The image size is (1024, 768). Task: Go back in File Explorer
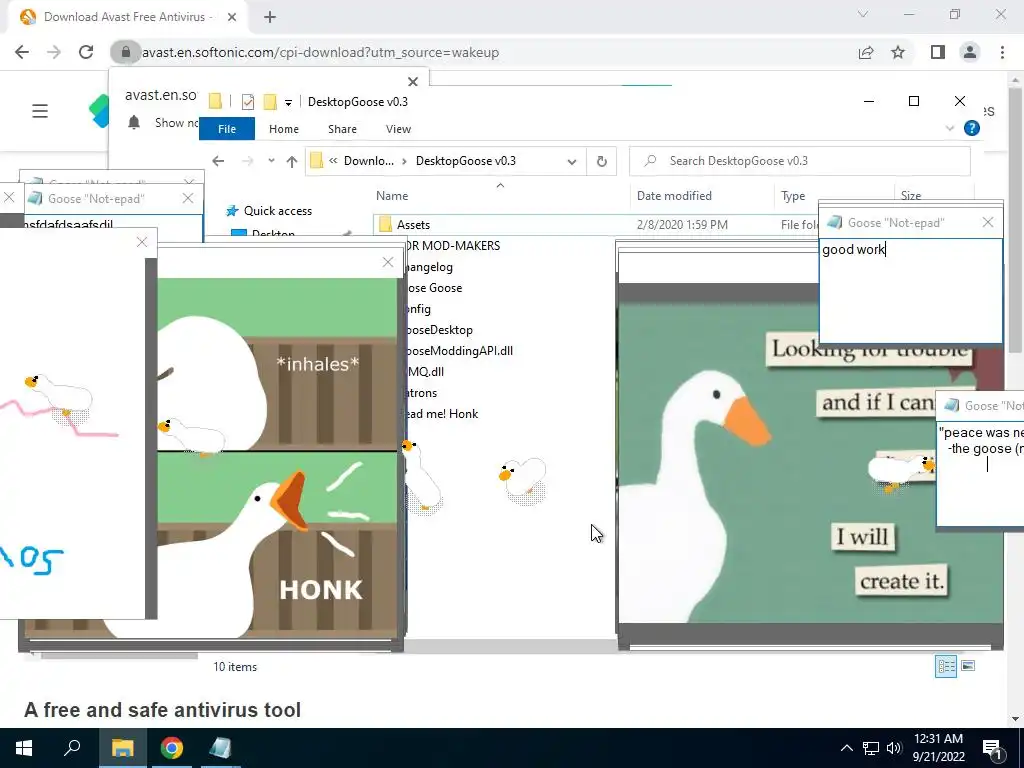tap(218, 161)
